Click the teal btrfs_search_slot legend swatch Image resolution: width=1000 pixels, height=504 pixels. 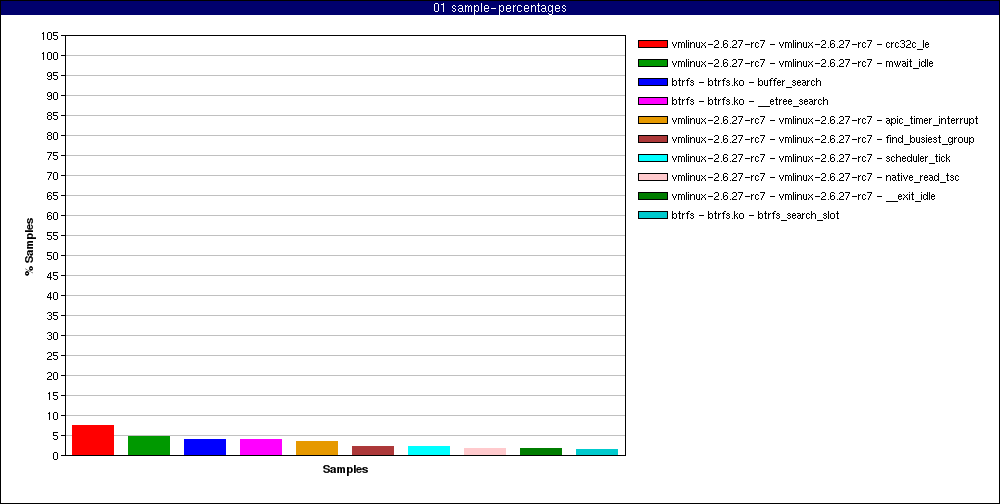pyautogui.click(x=652, y=215)
